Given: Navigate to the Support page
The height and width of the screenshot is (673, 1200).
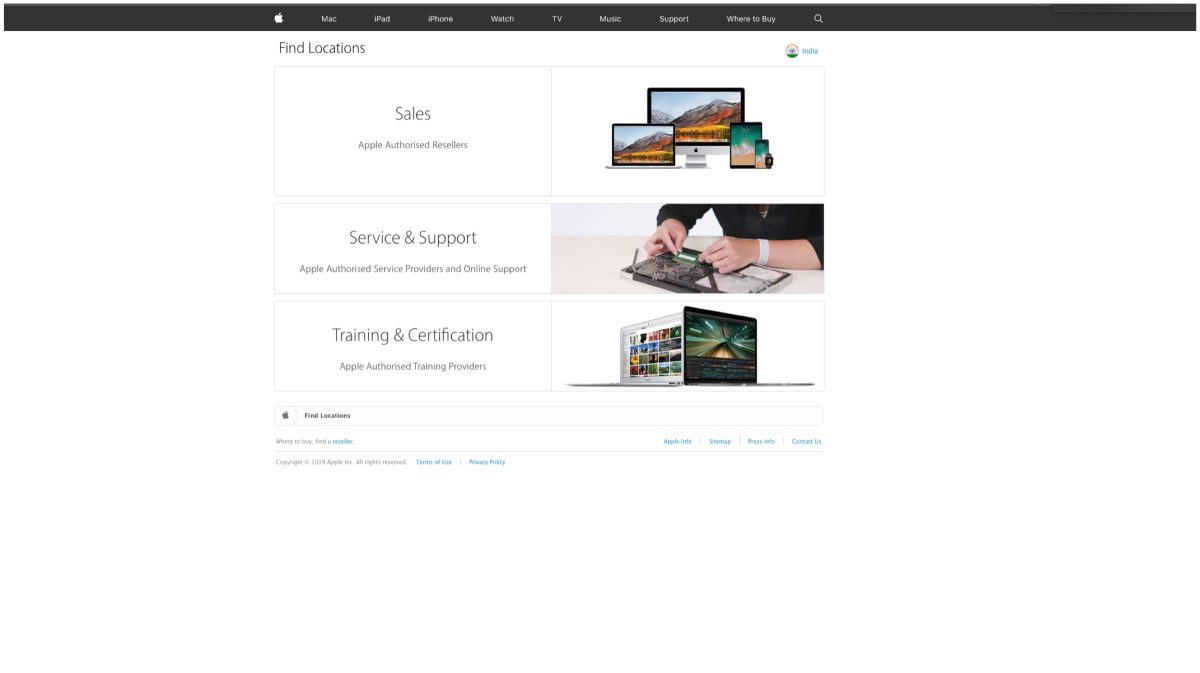Looking at the screenshot, I should click(x=674, y=19).
